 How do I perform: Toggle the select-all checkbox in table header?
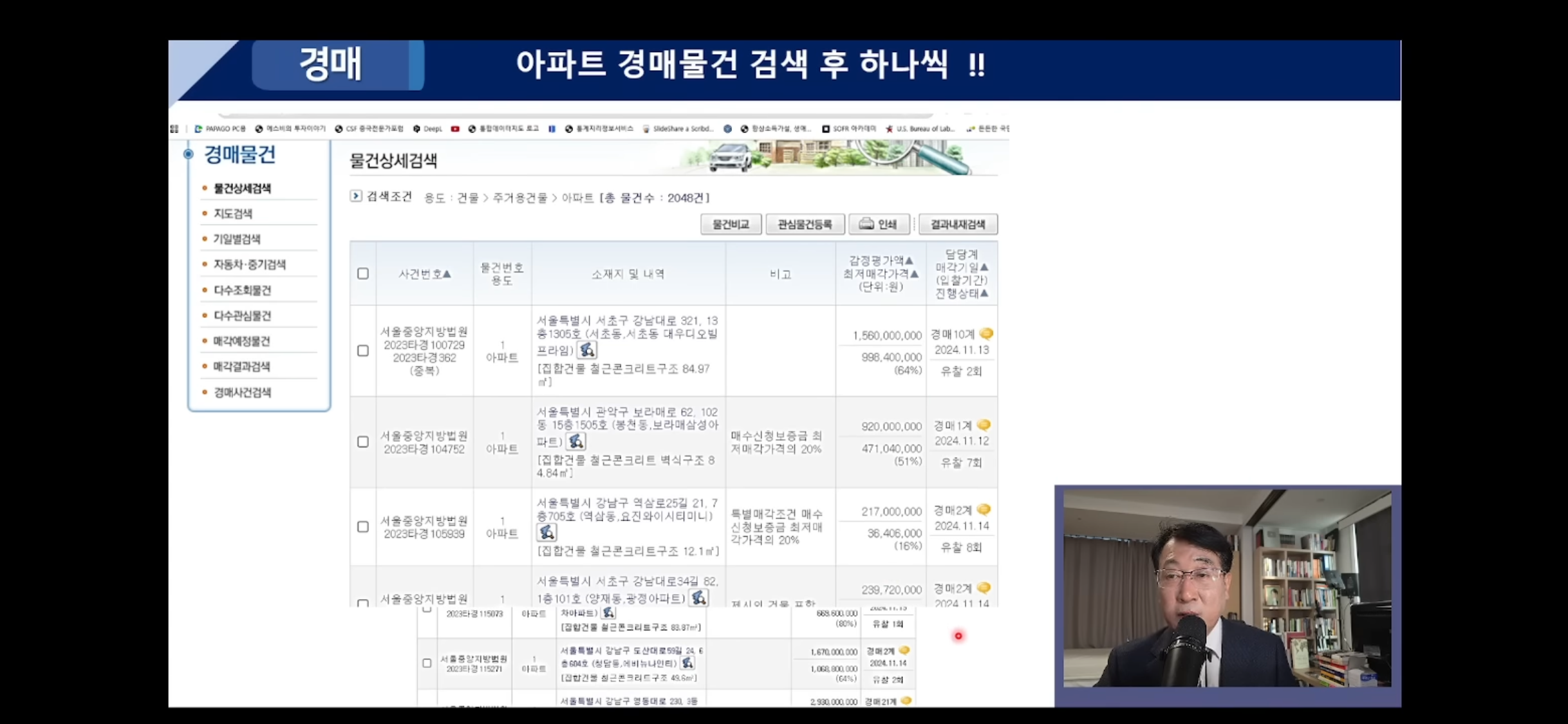tap(363, 274)
